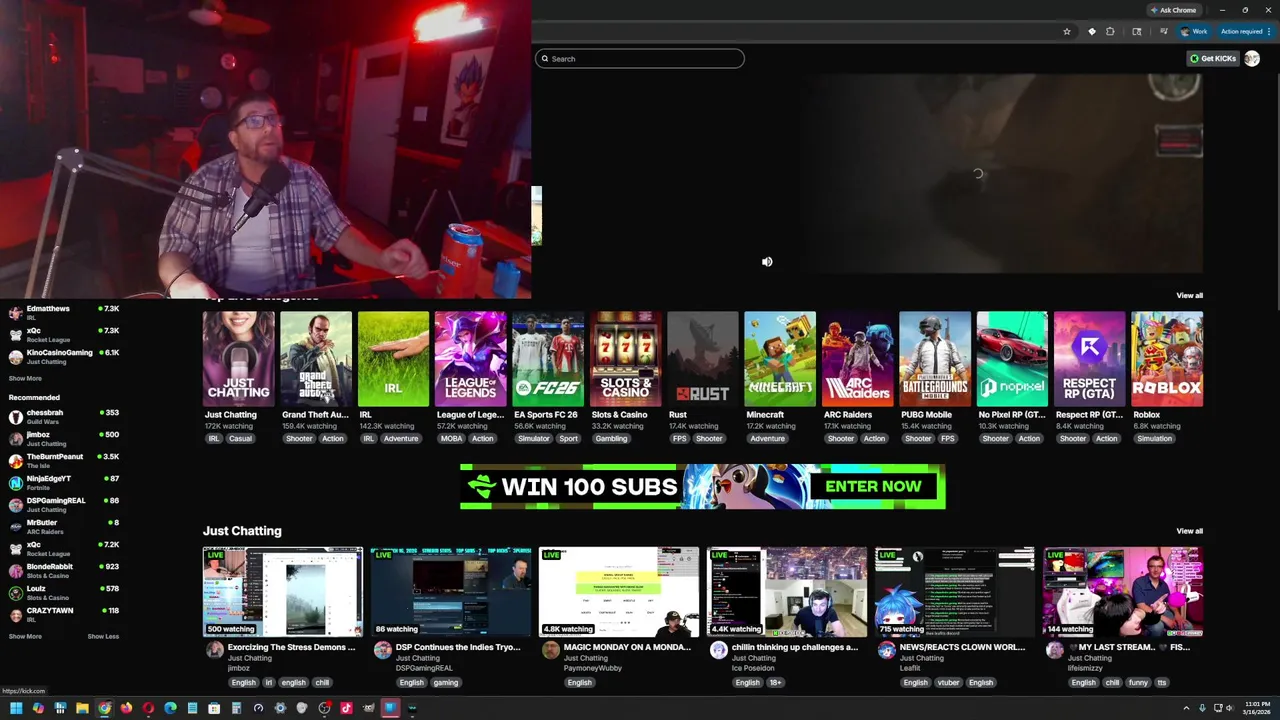Open the ARC Raiders category card
1280x720 pixels.
pyautogui.click(x=858, y=359)
